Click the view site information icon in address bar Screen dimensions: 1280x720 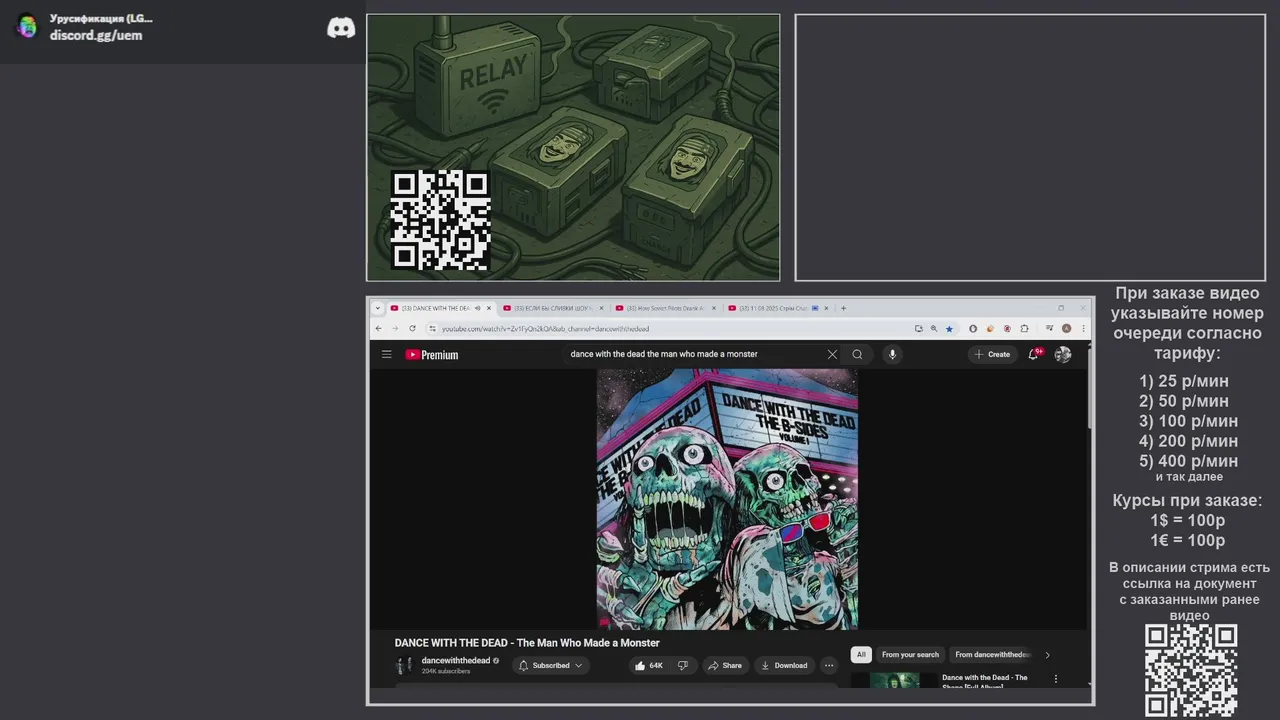click(x=432, y=328)
